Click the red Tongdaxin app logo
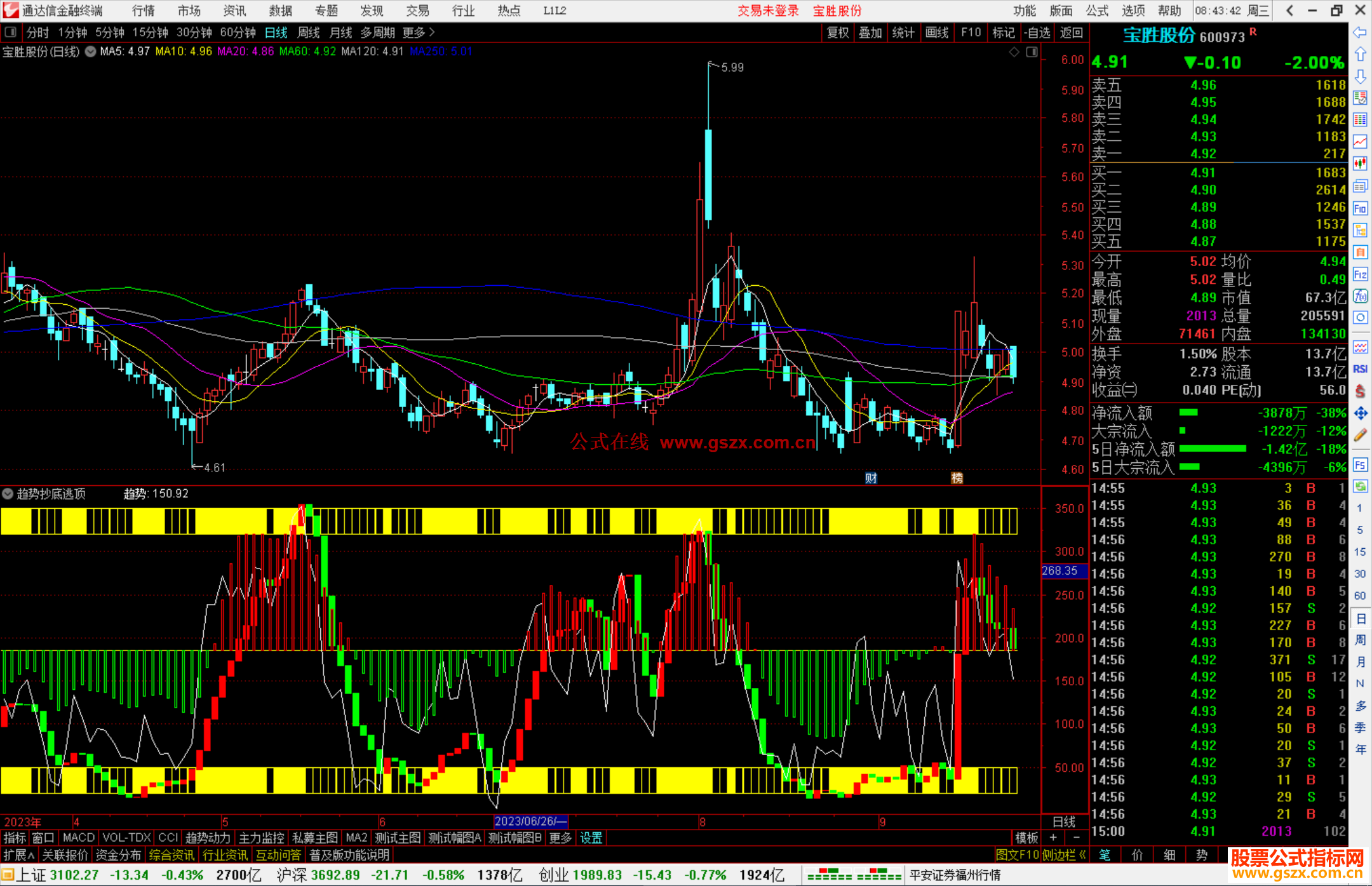 10,10
